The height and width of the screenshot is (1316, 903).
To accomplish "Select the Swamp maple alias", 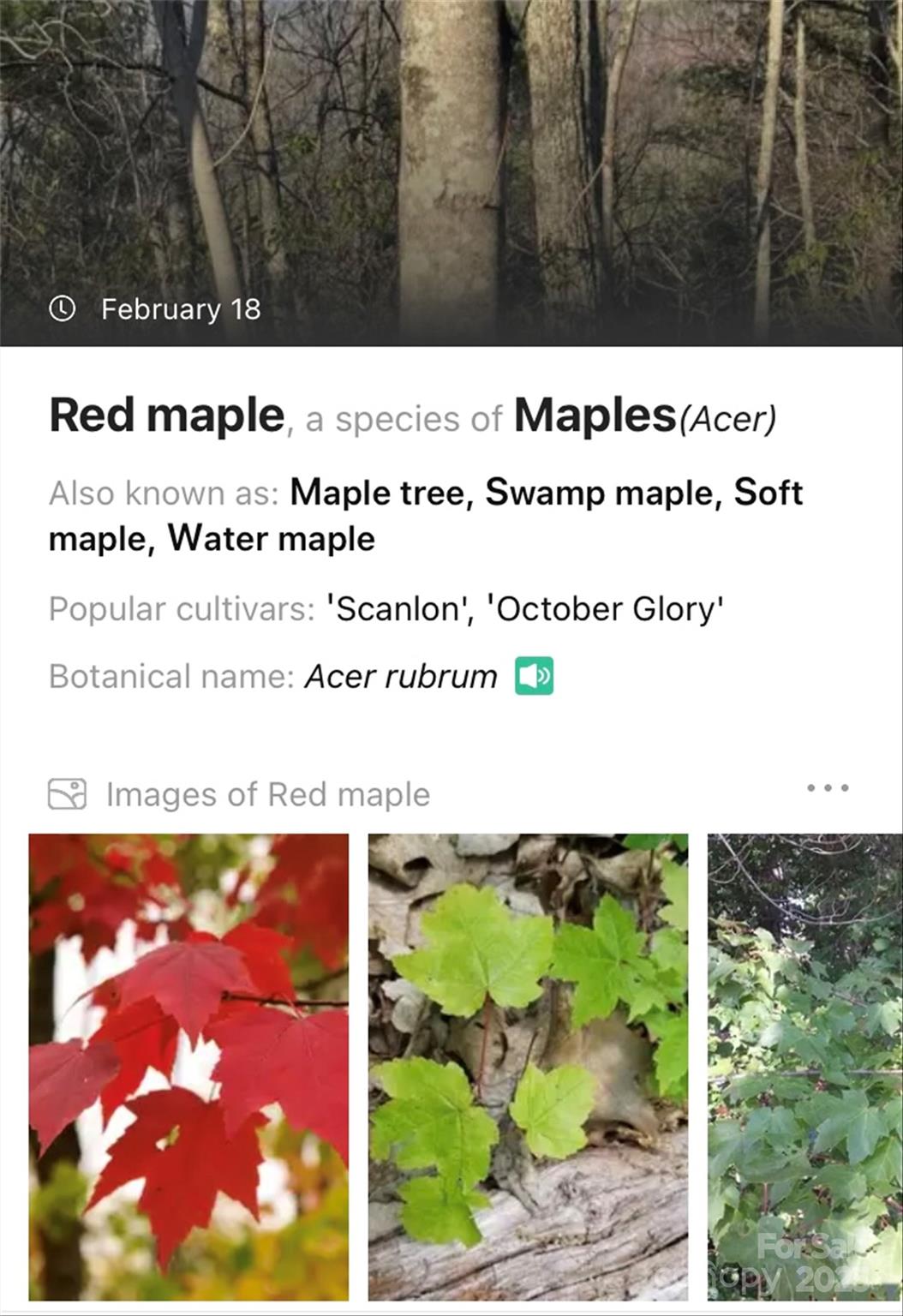I will pyautogui.click(x=603, y=493).
